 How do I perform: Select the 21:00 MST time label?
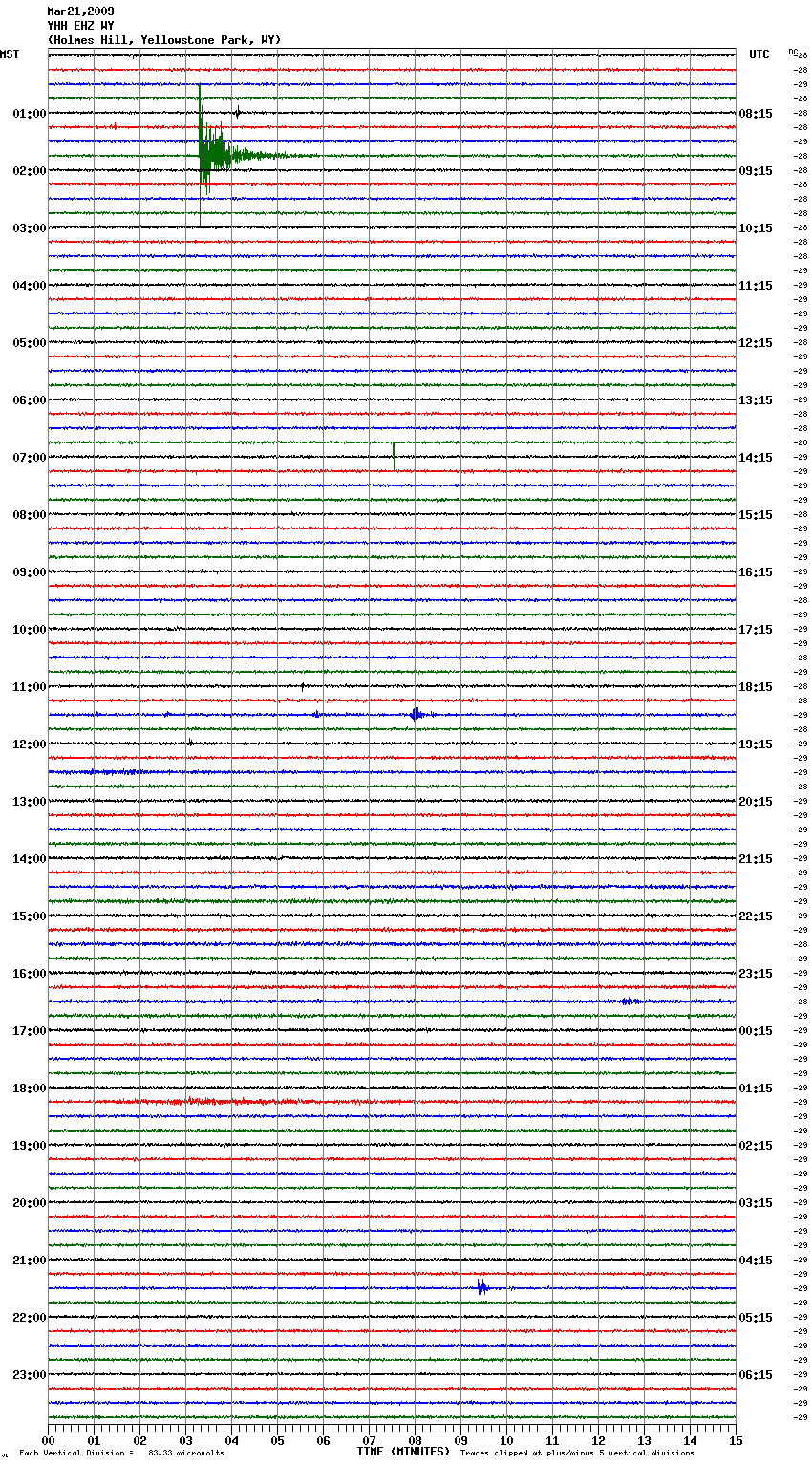[x=30, y=1261]
